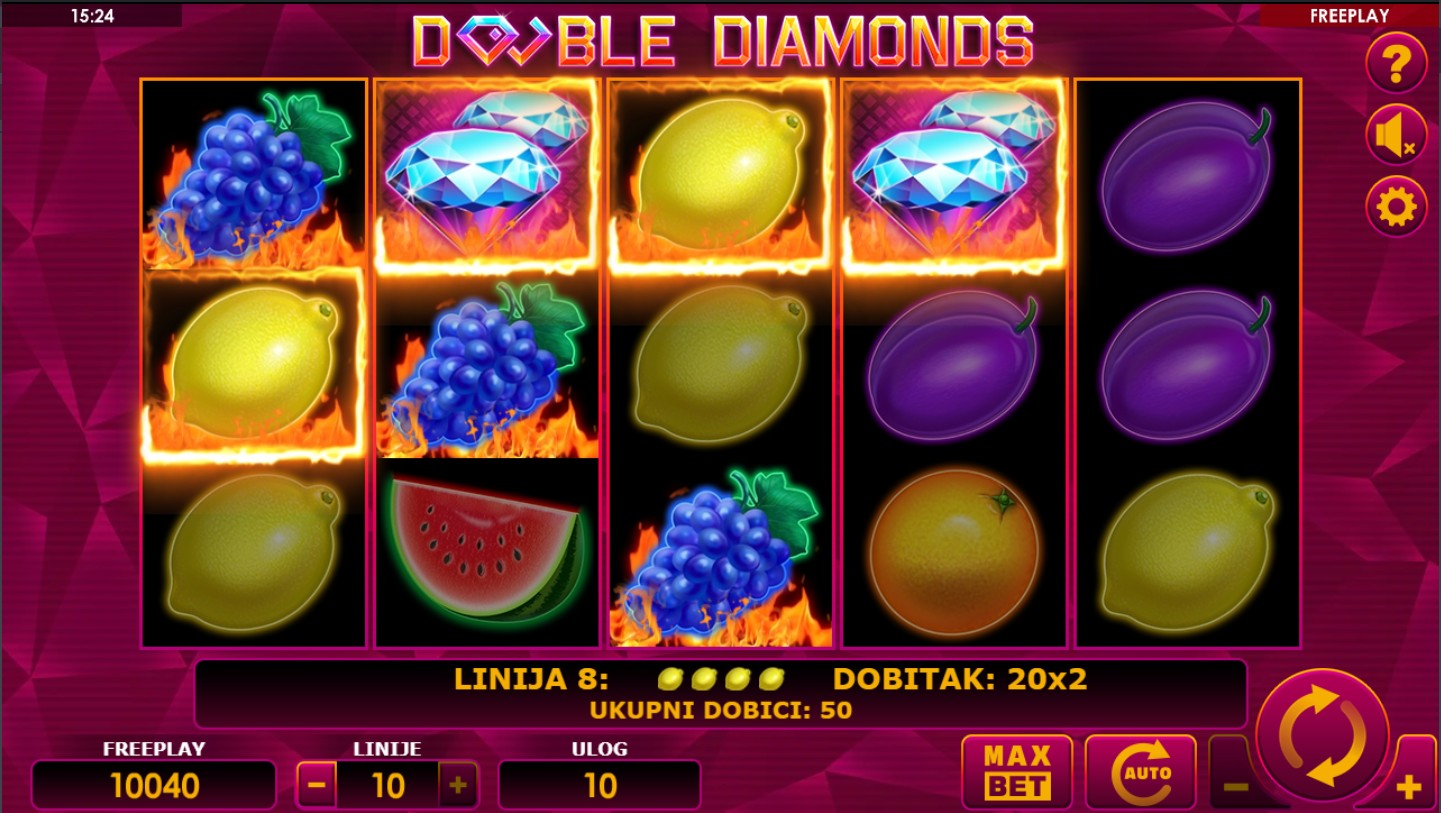
Task: Open the help question mark icon
Action: pos(1396,63)
